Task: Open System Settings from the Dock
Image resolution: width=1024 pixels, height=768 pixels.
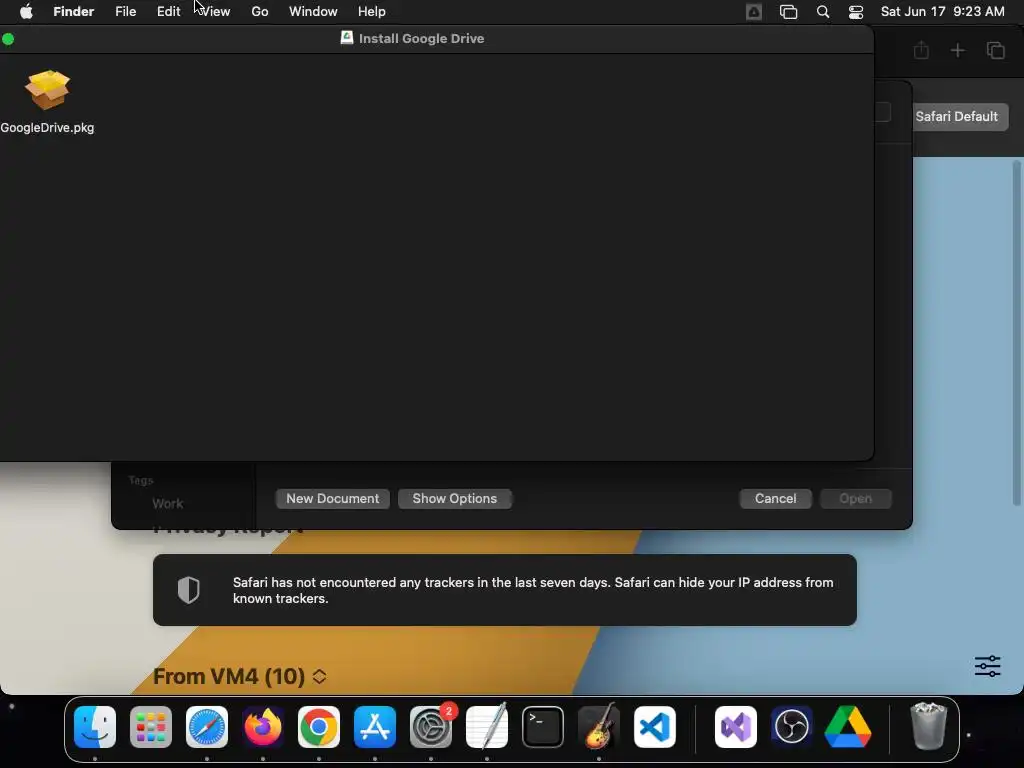Action: click(431, 727)
